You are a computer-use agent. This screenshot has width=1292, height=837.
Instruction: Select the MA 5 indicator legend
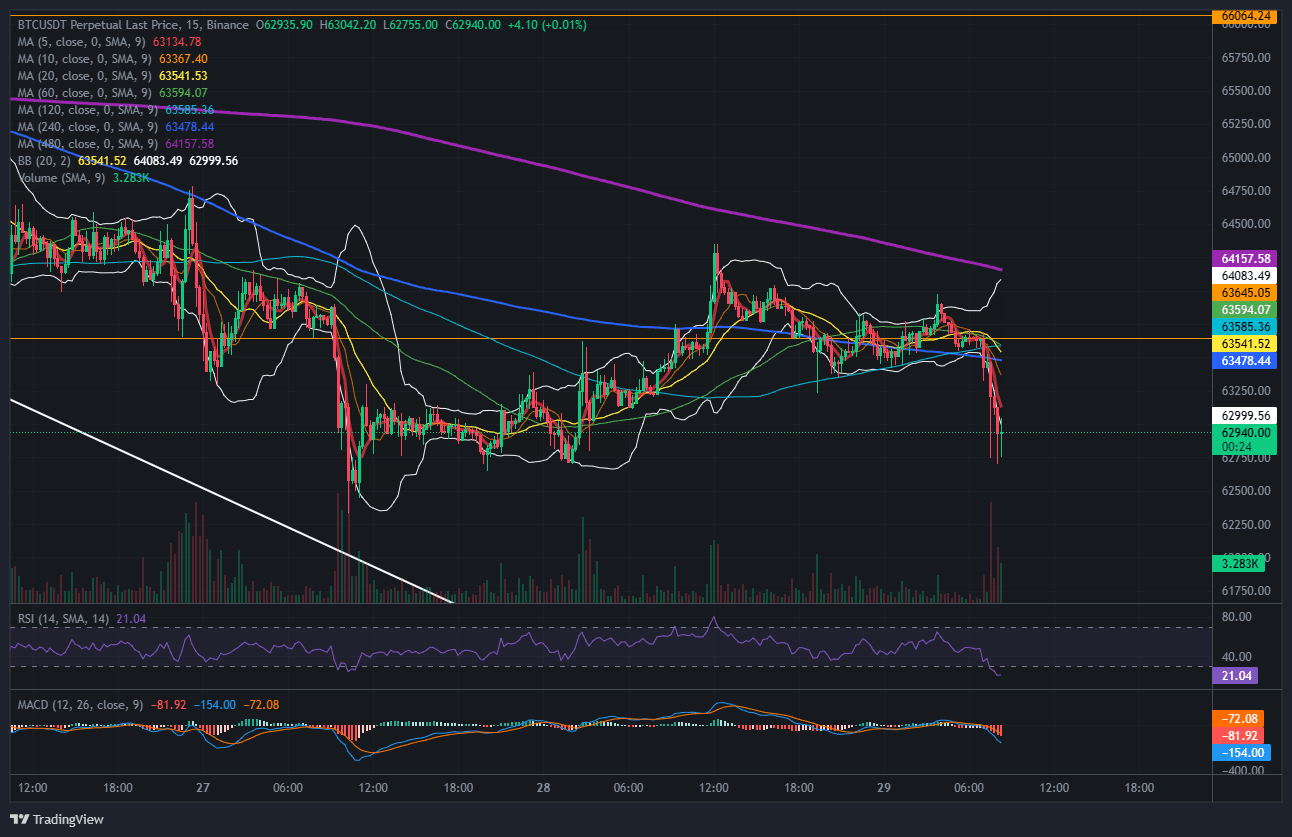(80, 41)
